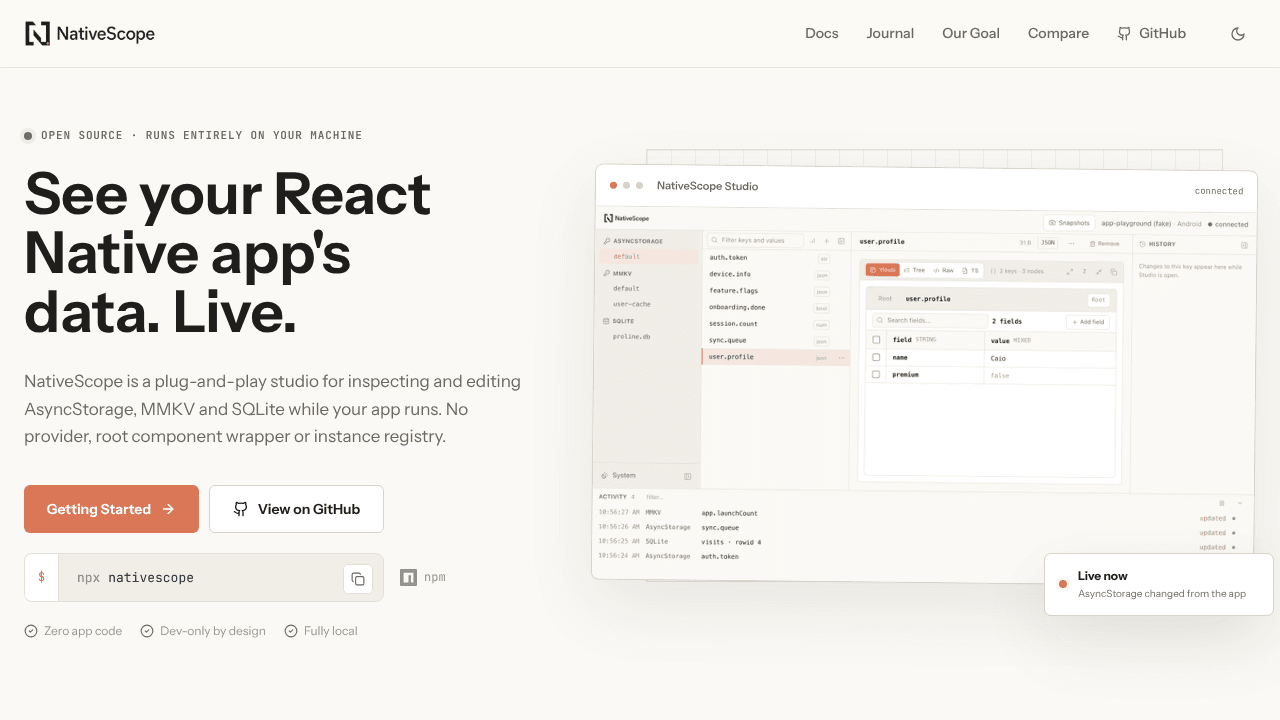
Task: Click the plus icon beside key filter
Action: pyautogui.click(x=826, y=241)
